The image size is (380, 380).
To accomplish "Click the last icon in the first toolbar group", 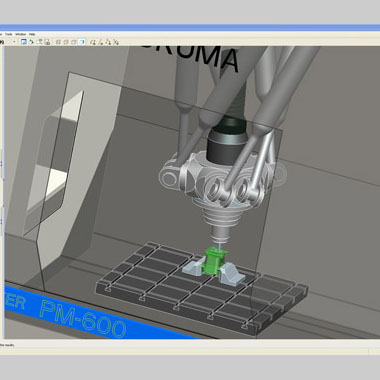I will click(47, 42).
